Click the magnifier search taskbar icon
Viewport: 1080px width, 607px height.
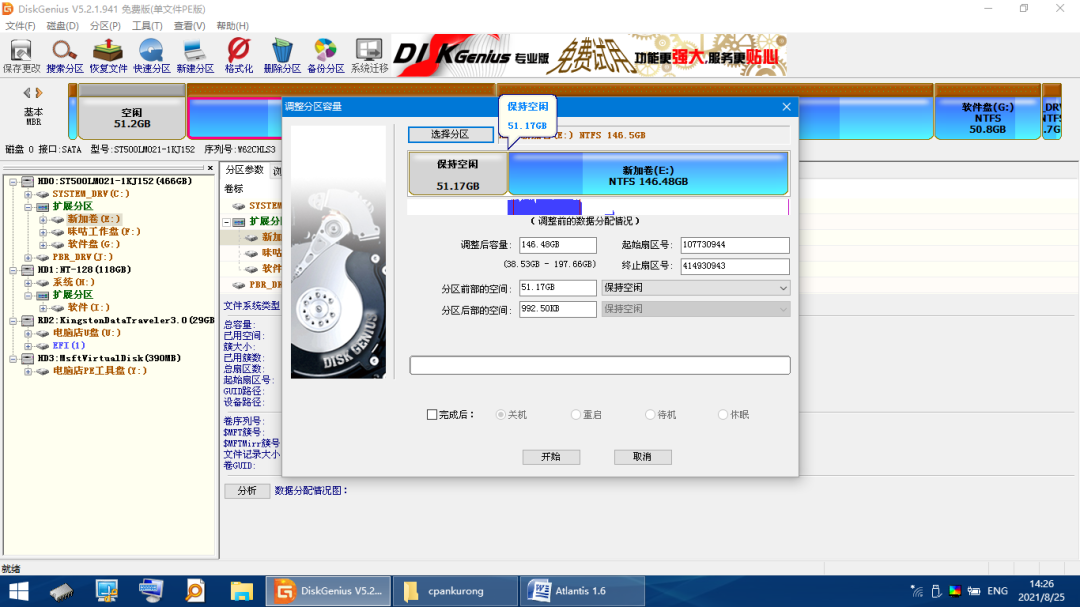(196, 591)
